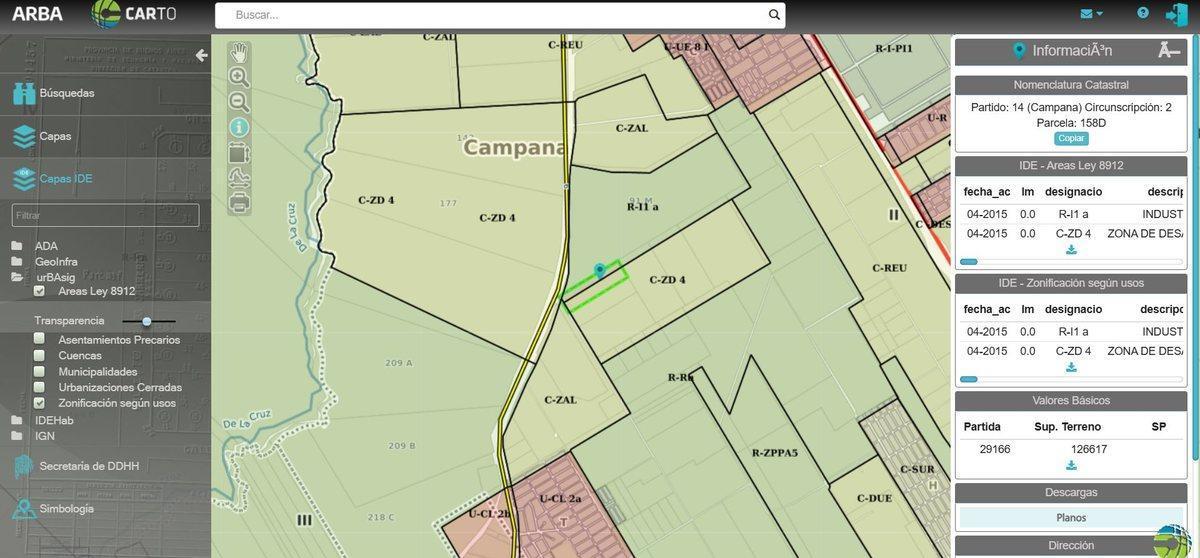The height and width of the screenshot is (558, 1200).
Task: Click the ARBA logo
Action: click(x=36, y=14)
